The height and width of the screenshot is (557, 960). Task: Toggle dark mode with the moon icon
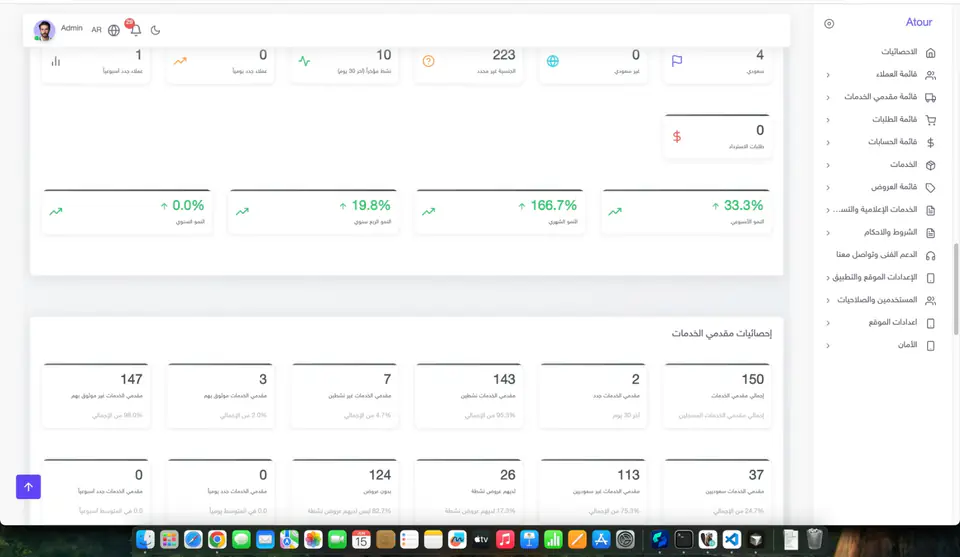[156, 30]
